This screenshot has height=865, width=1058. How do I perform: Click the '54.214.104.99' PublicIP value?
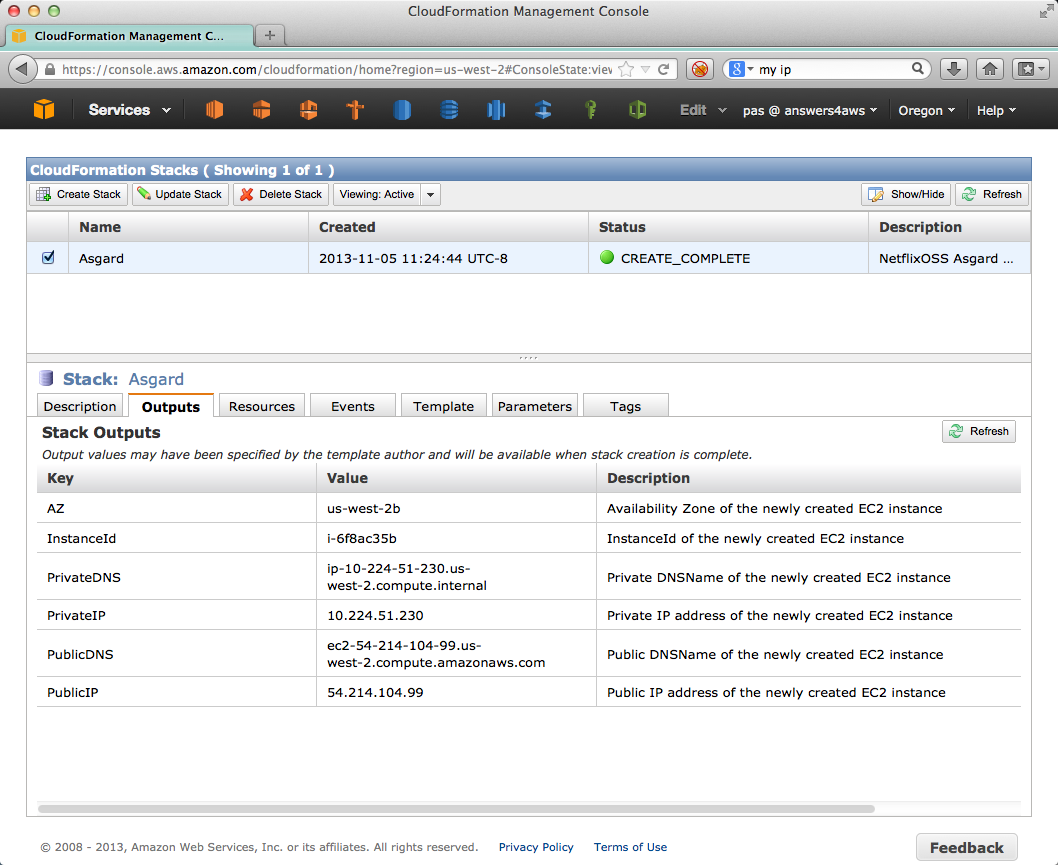[375, 692]
